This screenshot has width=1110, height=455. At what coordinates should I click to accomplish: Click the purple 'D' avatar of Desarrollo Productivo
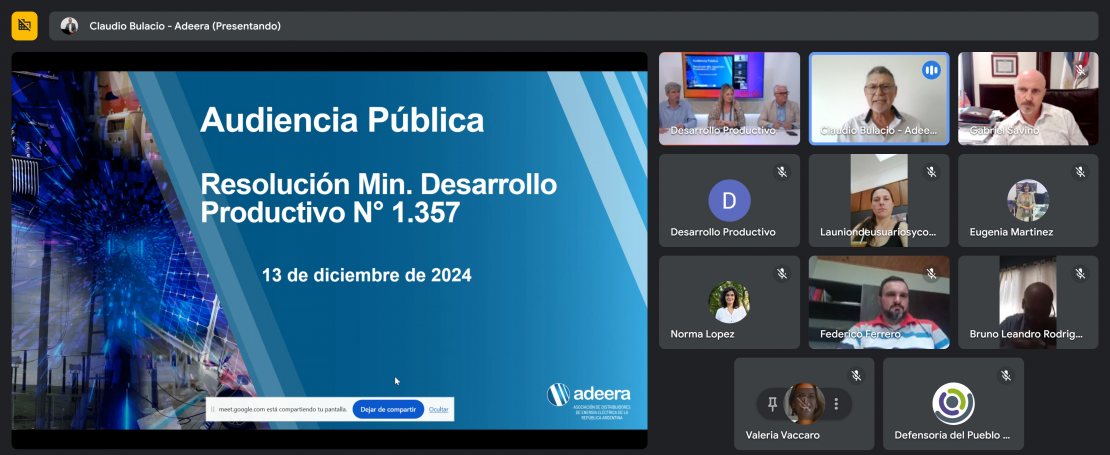[x=729, y=200]
